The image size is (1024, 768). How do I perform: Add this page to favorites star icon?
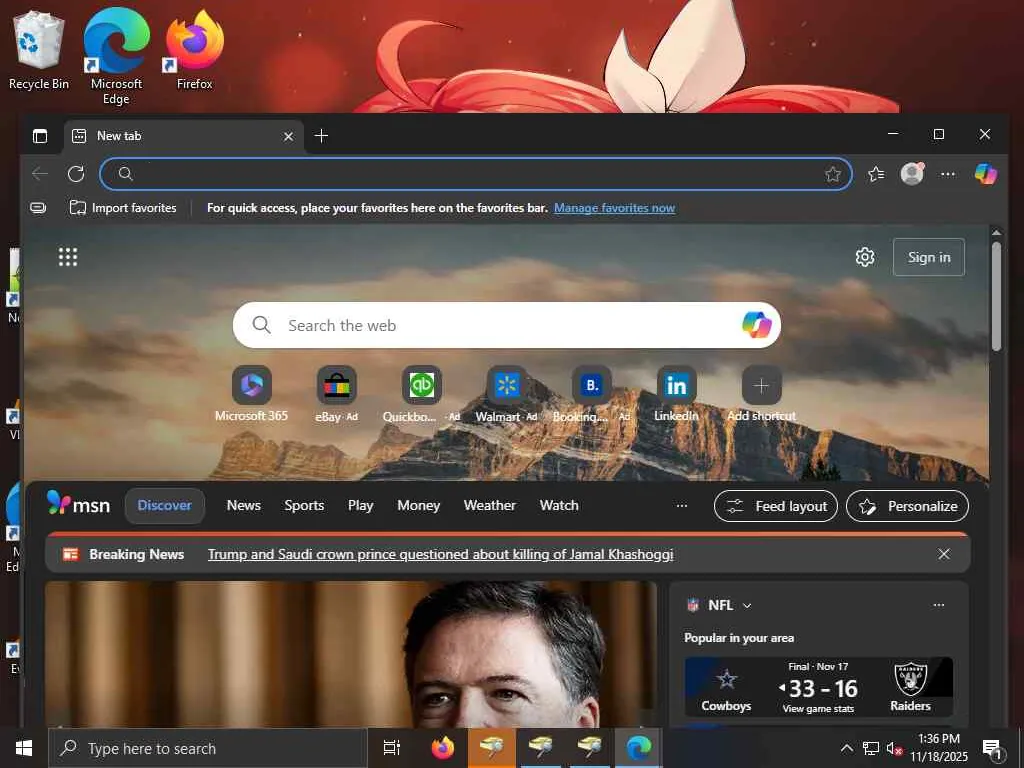832,174
